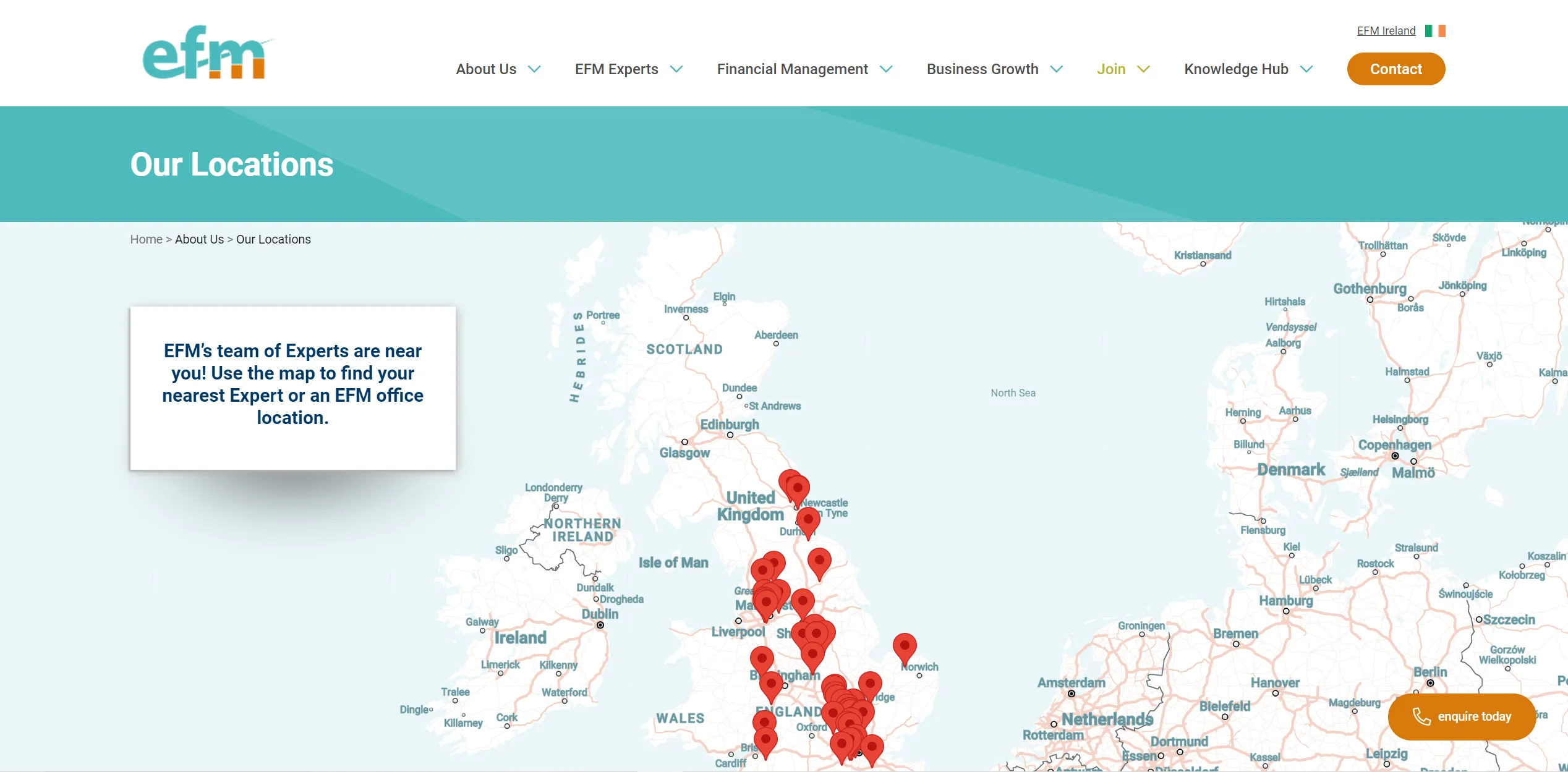Expand the About Us dropdown
This screenshot has width=1568, height=772.
tap(486, 69)
